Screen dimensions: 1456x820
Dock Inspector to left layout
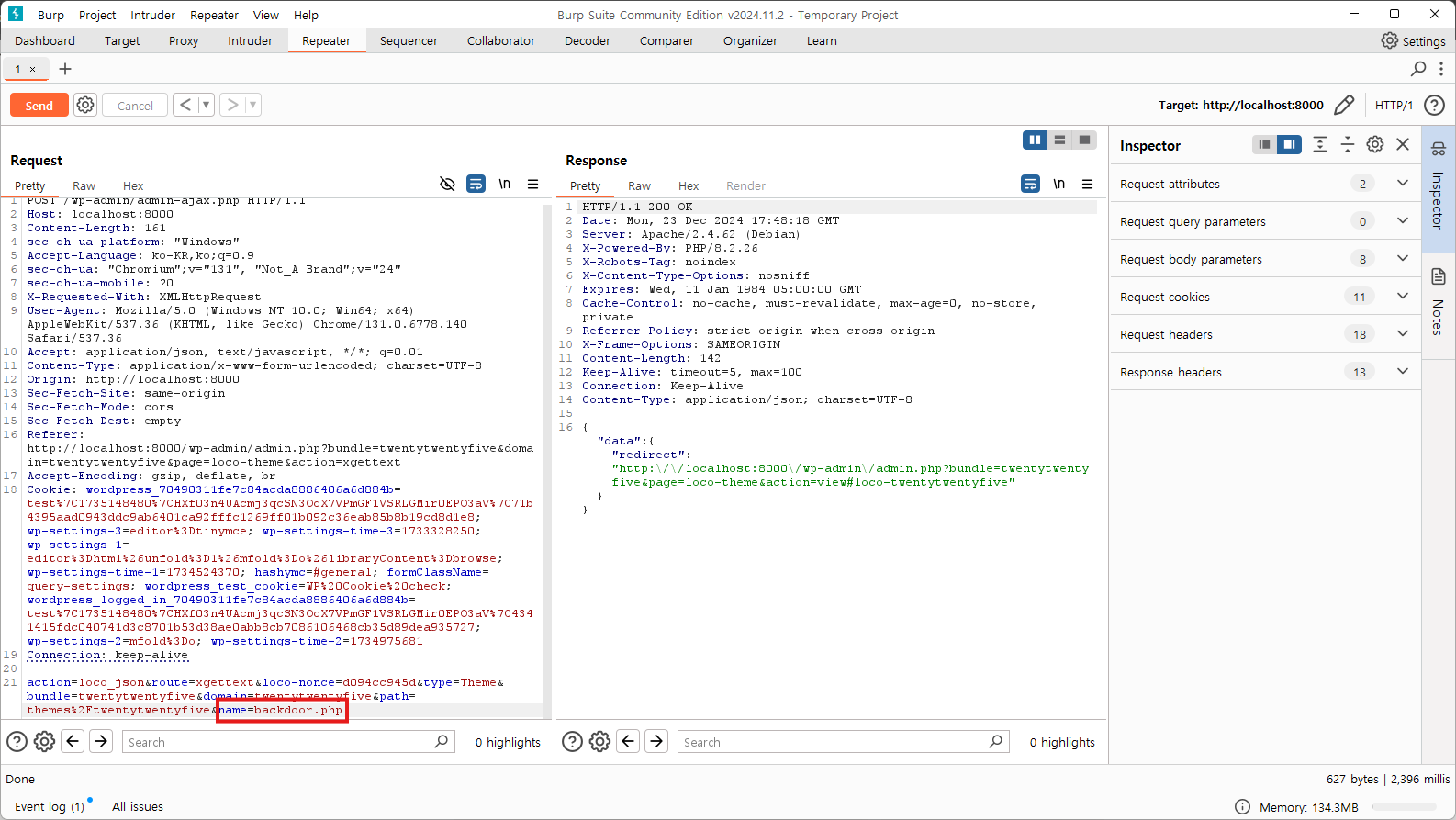[1264, 144]
